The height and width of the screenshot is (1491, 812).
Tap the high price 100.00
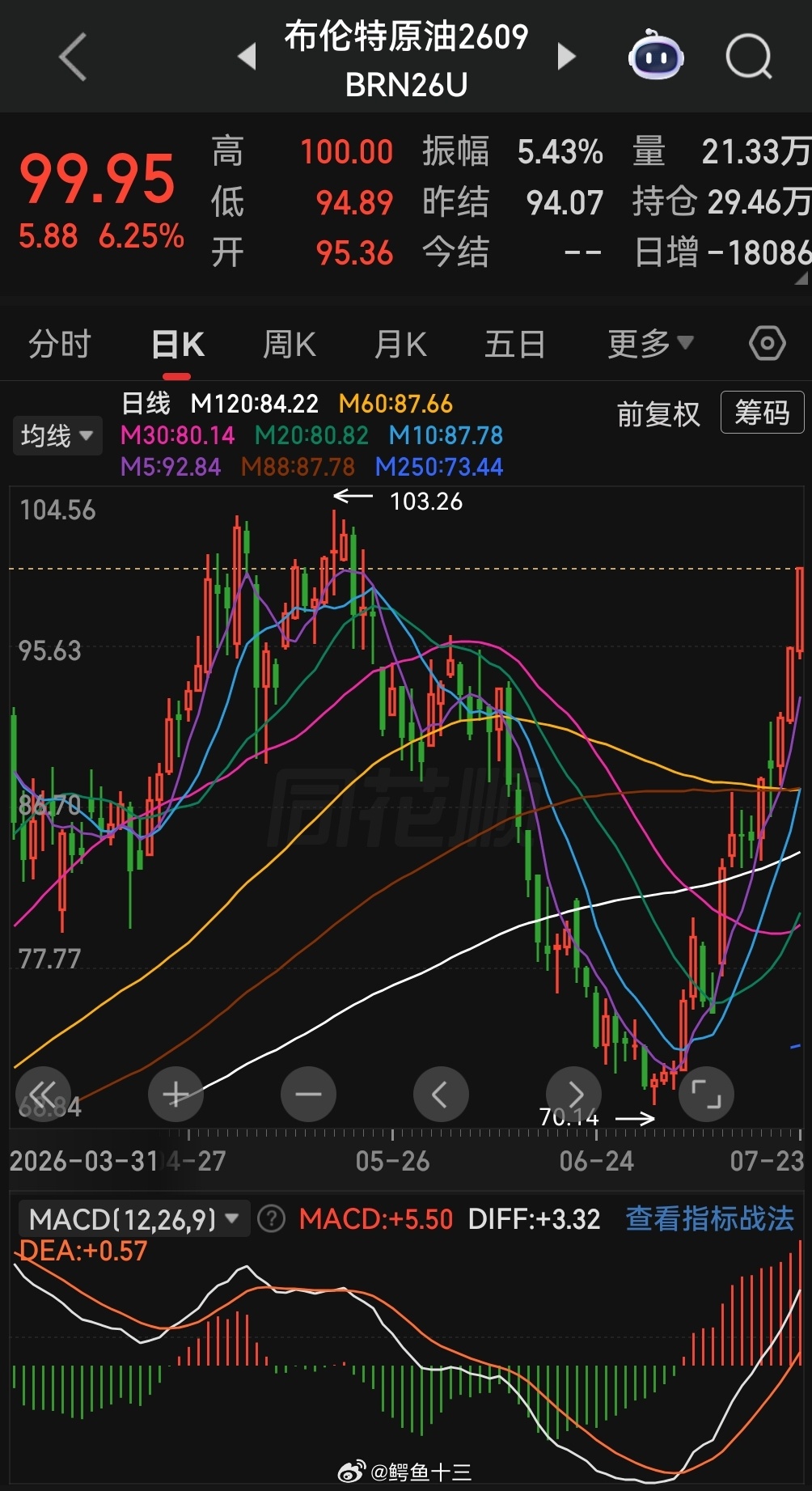(x=346, y=152)
